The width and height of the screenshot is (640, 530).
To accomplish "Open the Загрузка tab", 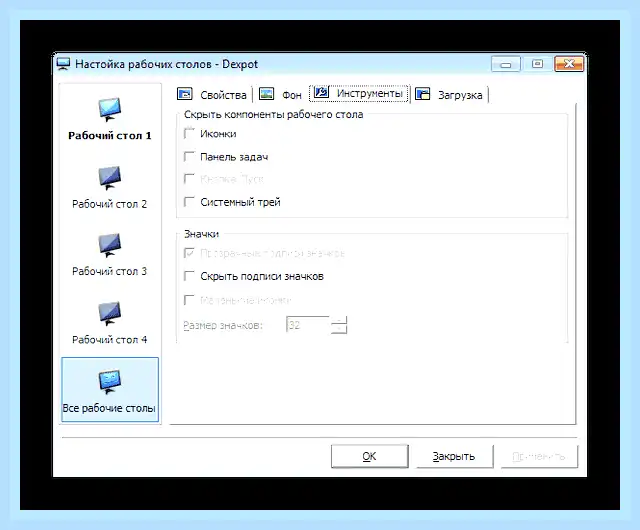I will 449,94.
